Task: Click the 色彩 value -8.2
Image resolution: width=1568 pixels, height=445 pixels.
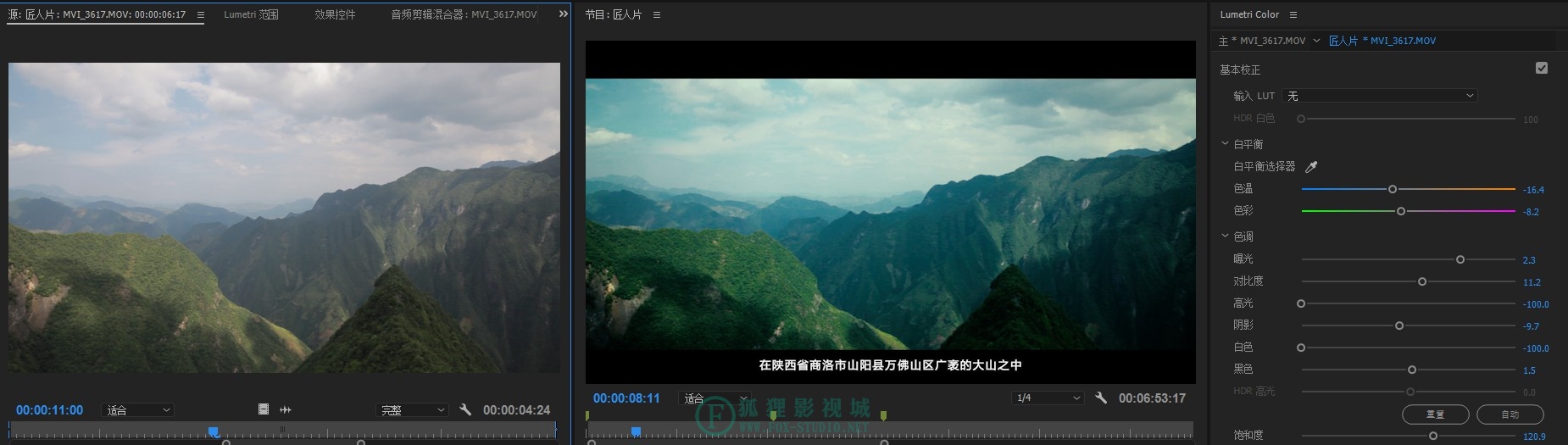Action: pos(1531,212)
